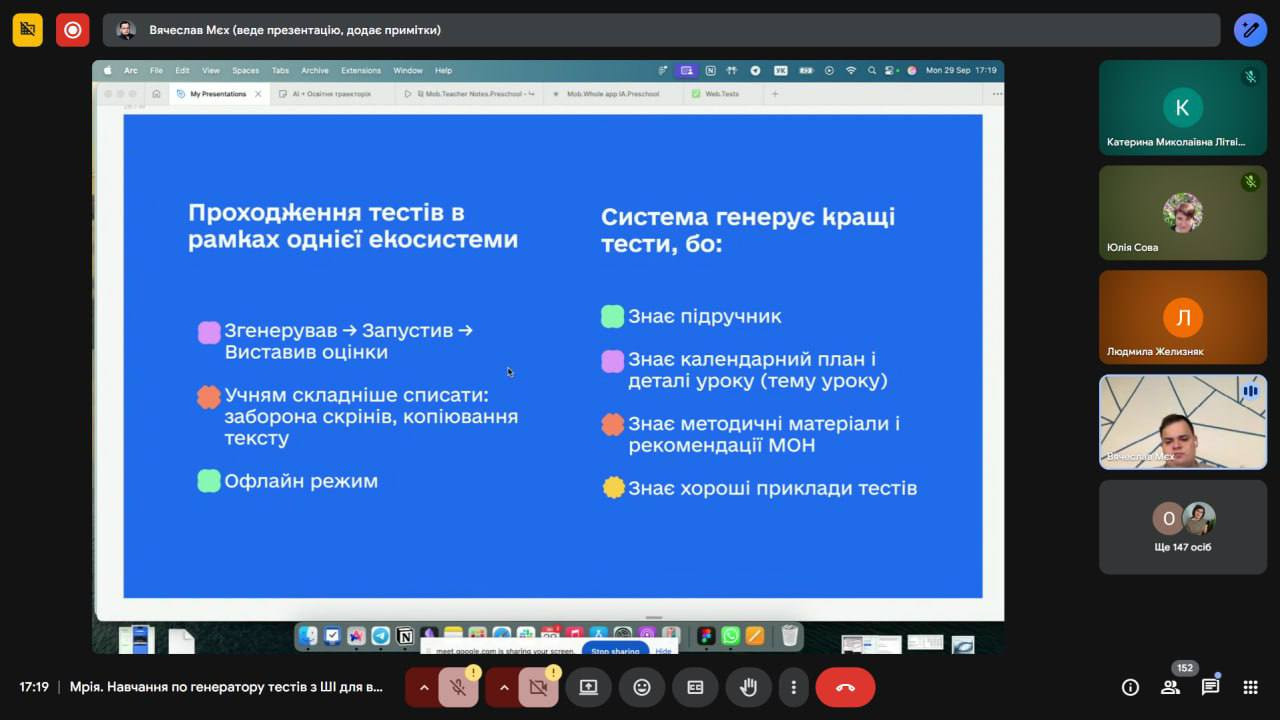Viewport: 1280px width, 720px height.
Task: Click the Hide link next to Stop sharing
Action: click(664, 651)
